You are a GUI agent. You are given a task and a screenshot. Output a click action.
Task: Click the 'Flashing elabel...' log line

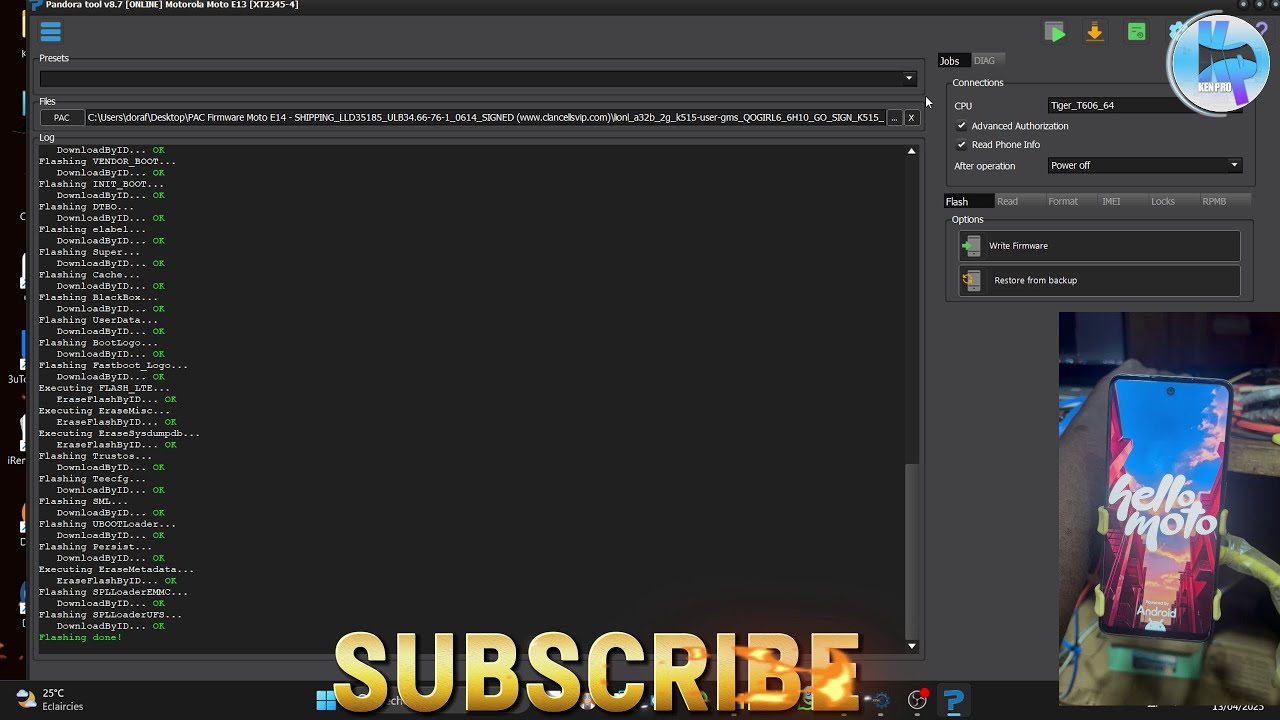tap(92, 229)
